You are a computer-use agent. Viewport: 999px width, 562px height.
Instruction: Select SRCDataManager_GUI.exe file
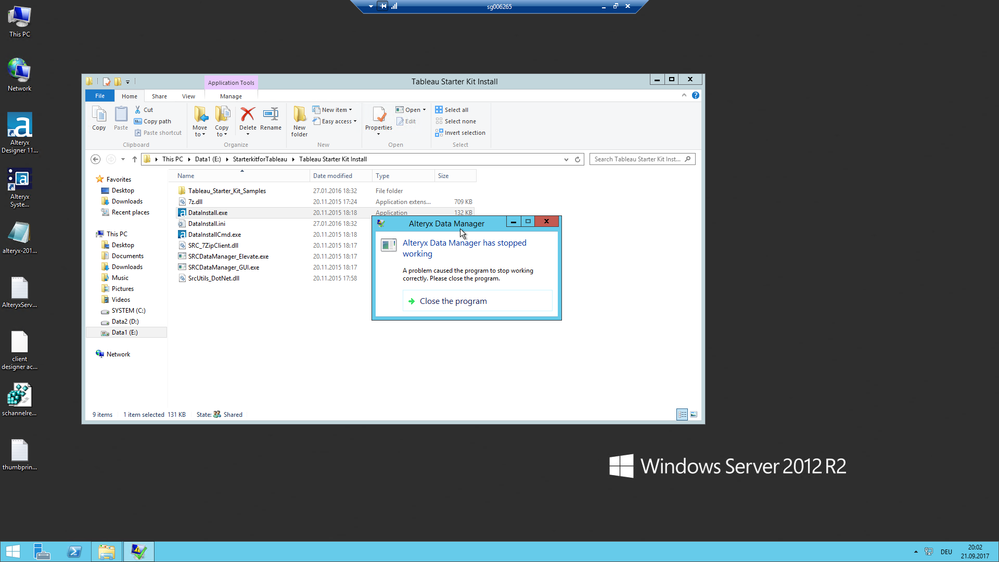click(x=223, y=268)
